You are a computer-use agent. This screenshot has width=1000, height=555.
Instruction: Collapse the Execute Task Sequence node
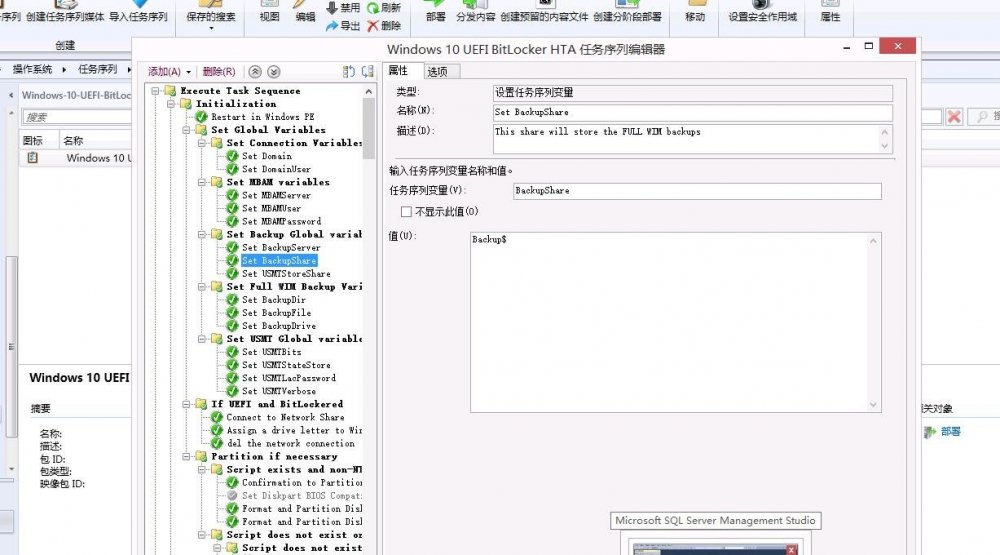tap(155, 91)
